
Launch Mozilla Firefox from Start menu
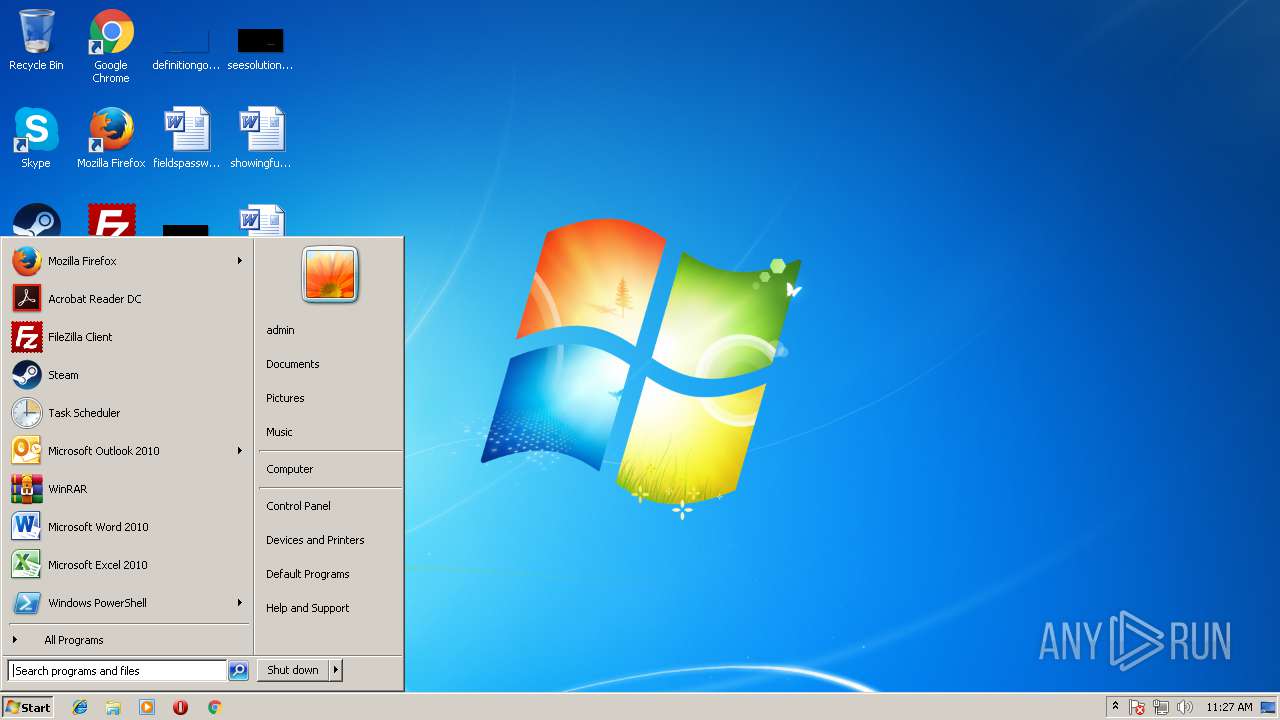128,261
